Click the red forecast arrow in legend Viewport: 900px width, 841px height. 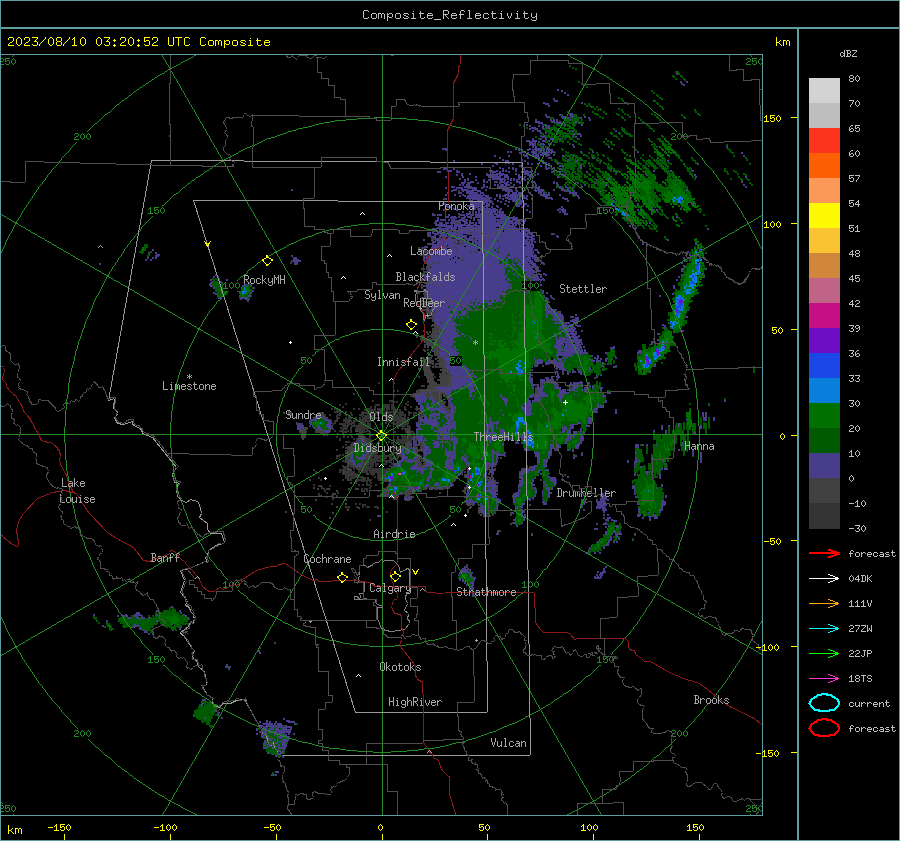click(824, 553)
